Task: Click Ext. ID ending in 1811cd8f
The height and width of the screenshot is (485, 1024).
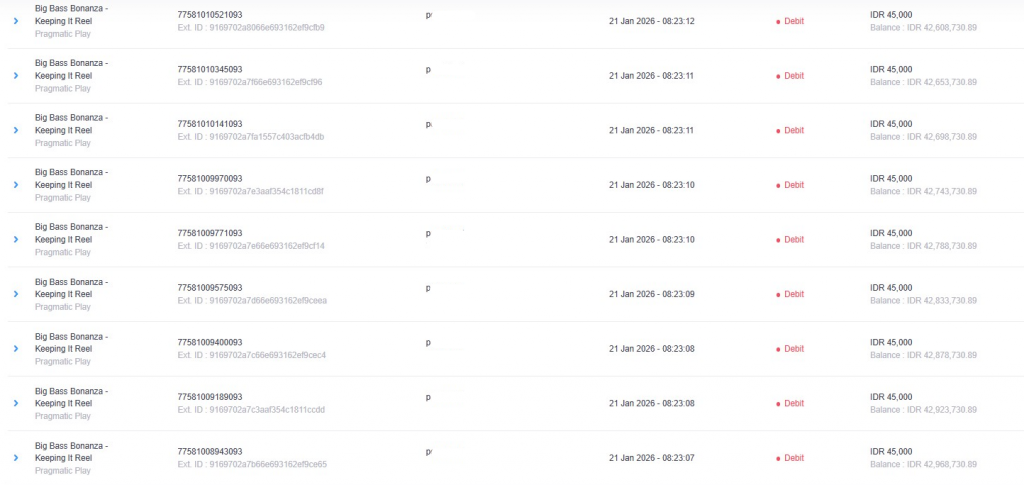Action: pyautogui.click(x=250, y=191)
